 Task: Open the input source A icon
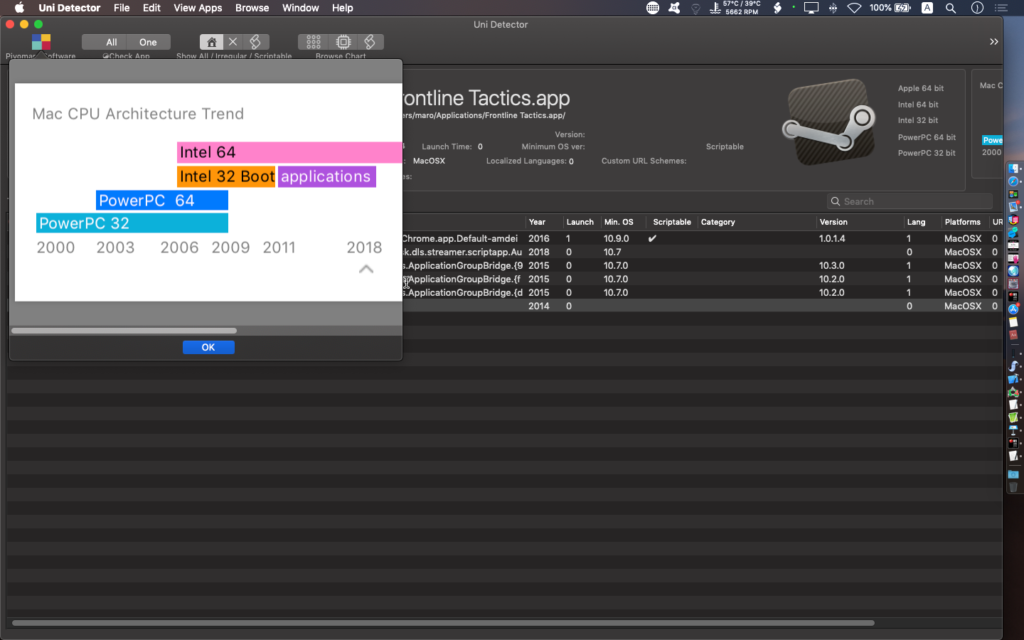tap(927, 8)
